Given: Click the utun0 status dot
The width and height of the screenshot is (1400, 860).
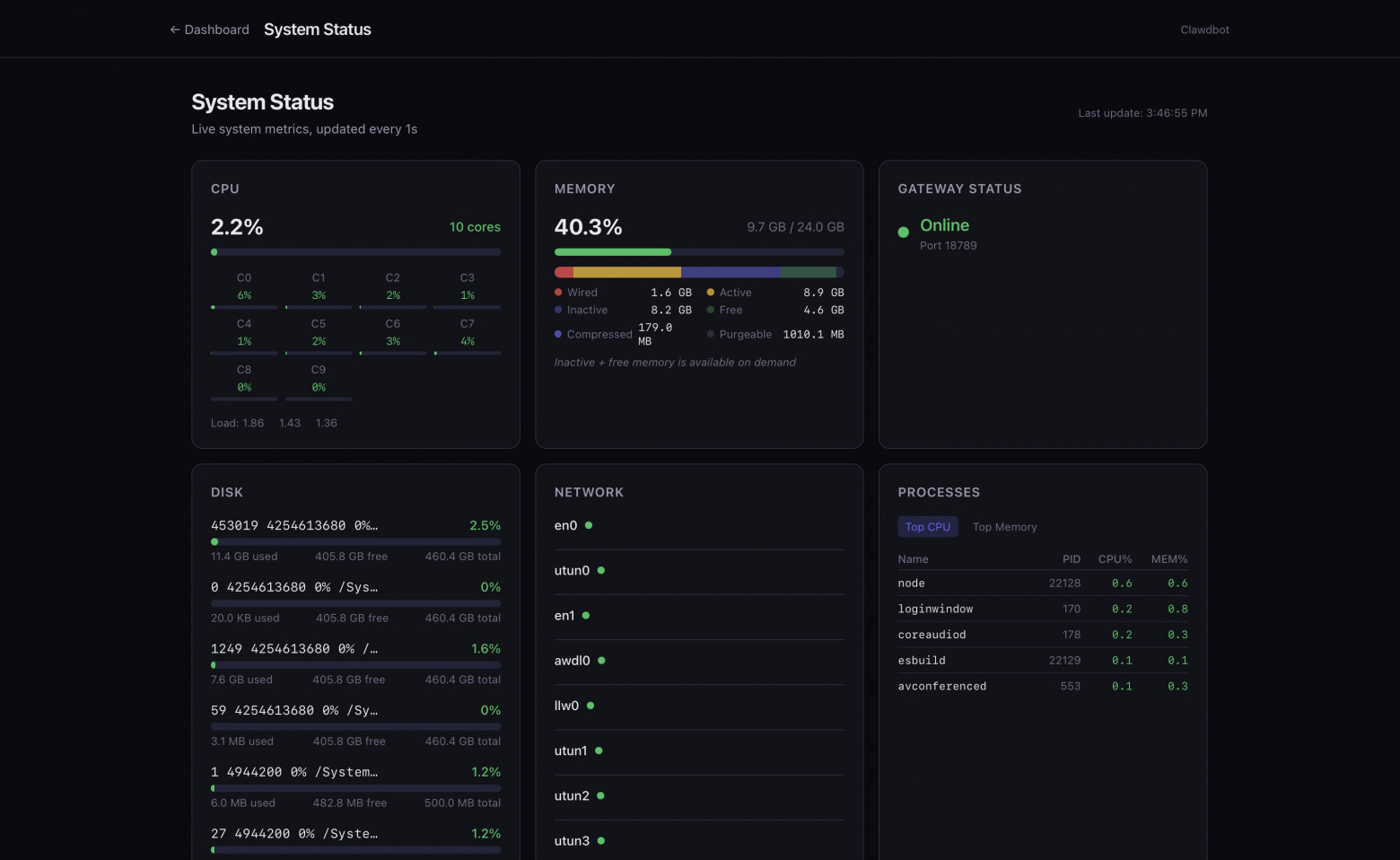Looking at the screenshot, I should tap(601, 570).
